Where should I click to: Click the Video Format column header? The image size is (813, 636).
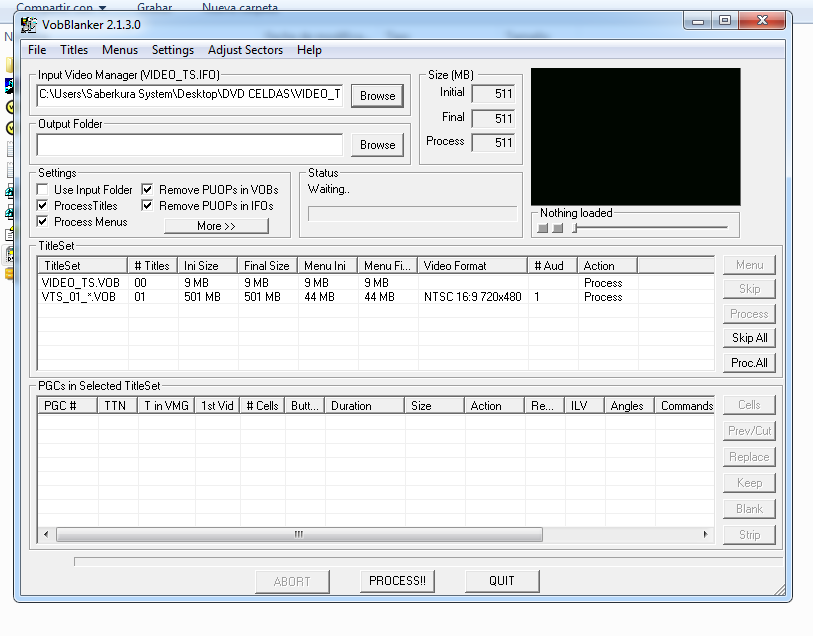(x=472, y=266)
